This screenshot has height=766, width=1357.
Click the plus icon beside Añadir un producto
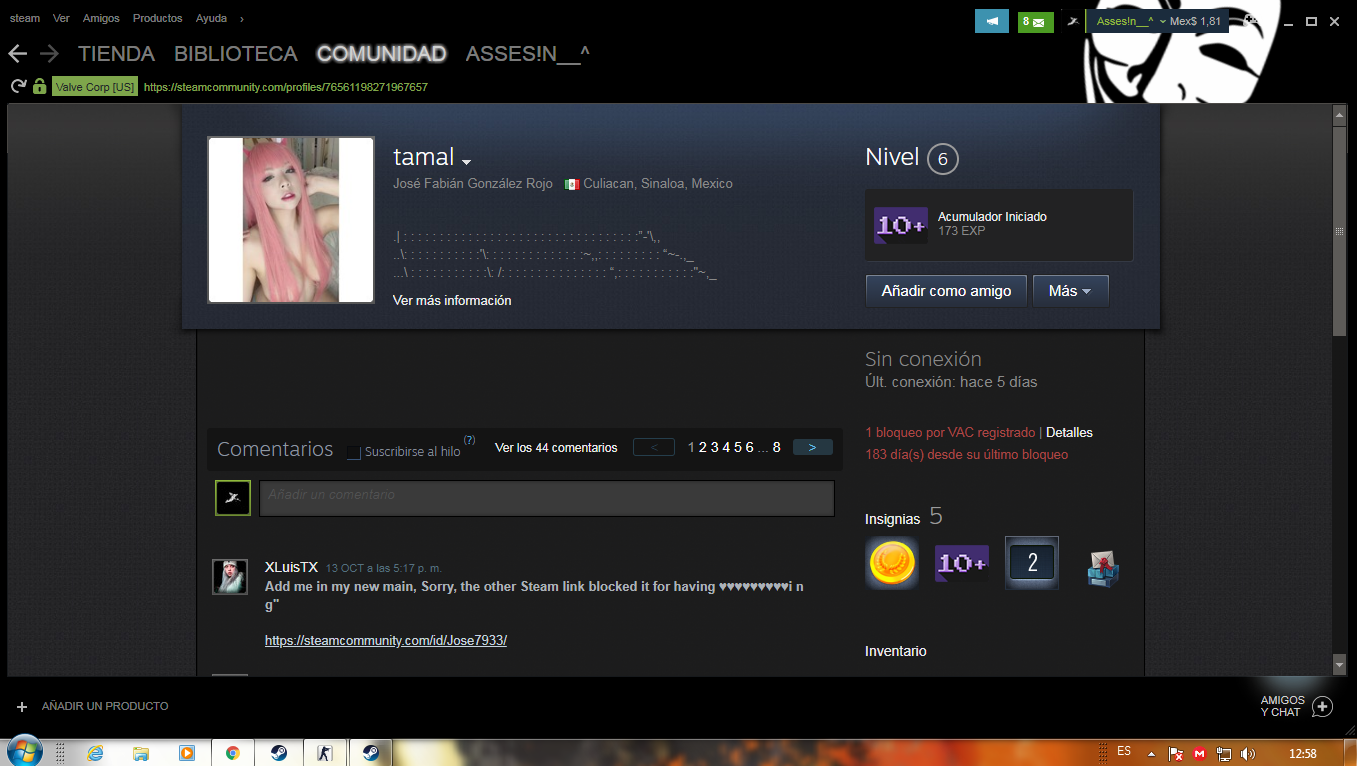pyautogui.click(x=22, y=706)
